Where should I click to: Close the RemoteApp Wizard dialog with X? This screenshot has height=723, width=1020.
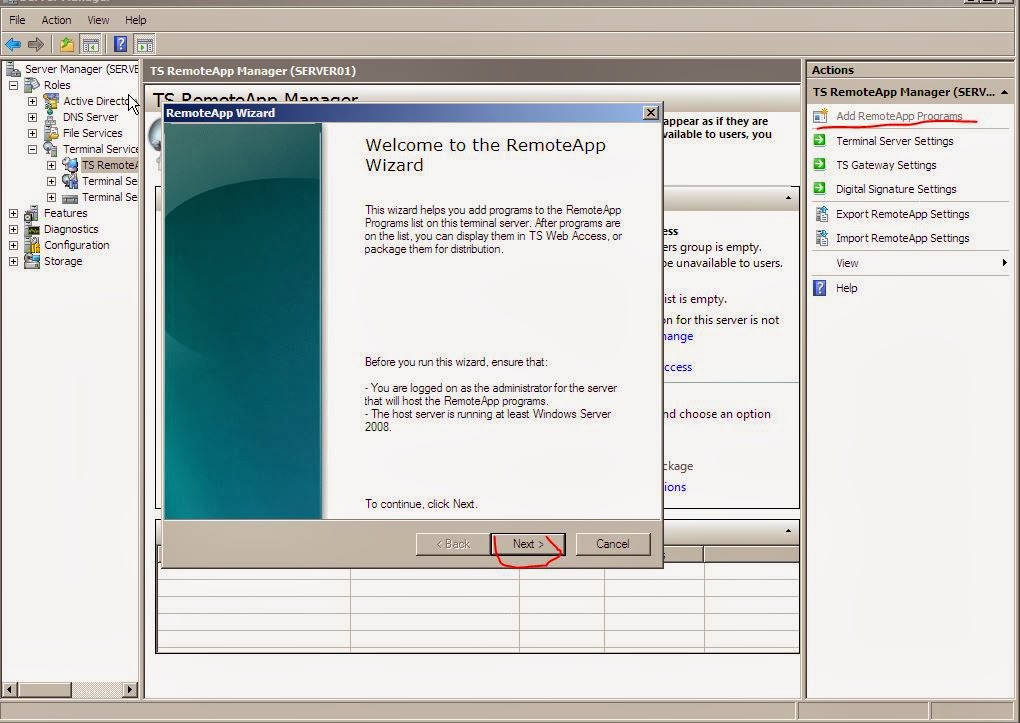(x=651, y=113)
